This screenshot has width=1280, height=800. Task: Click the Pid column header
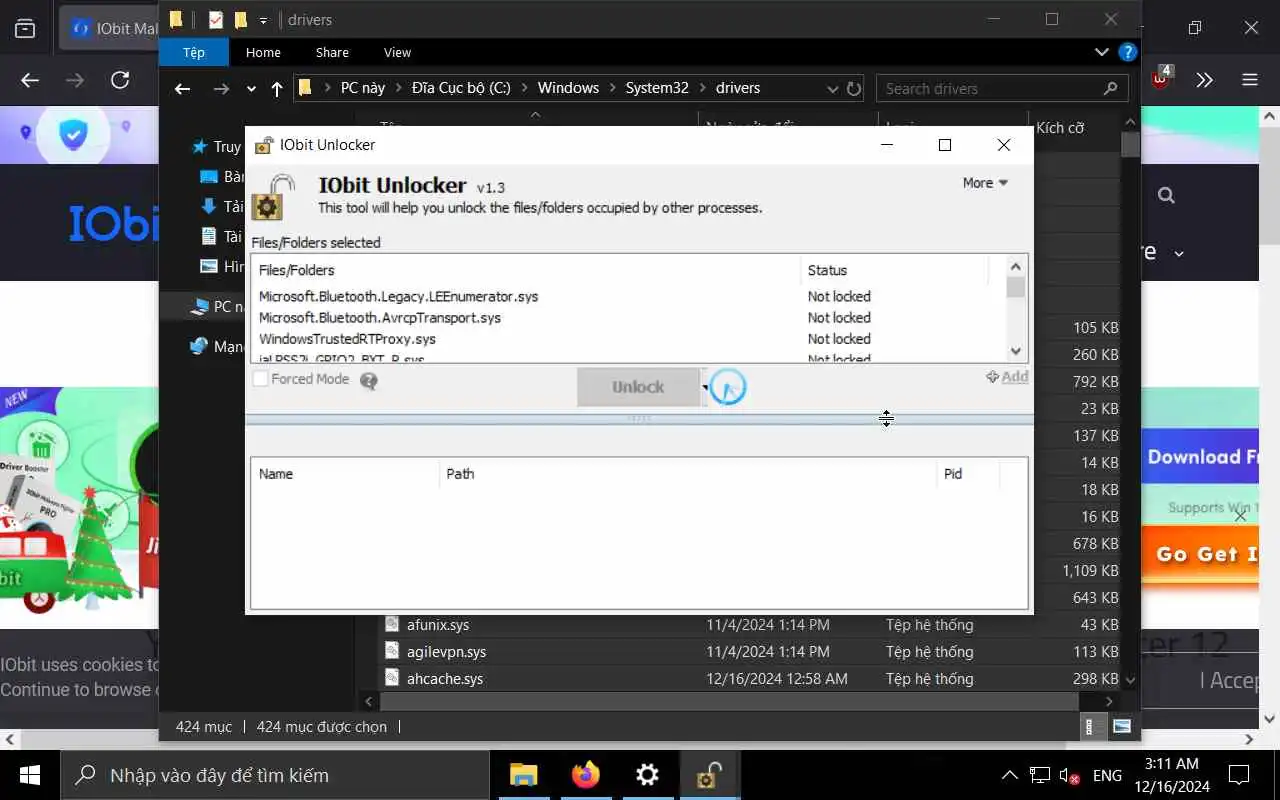pos(953,474)
